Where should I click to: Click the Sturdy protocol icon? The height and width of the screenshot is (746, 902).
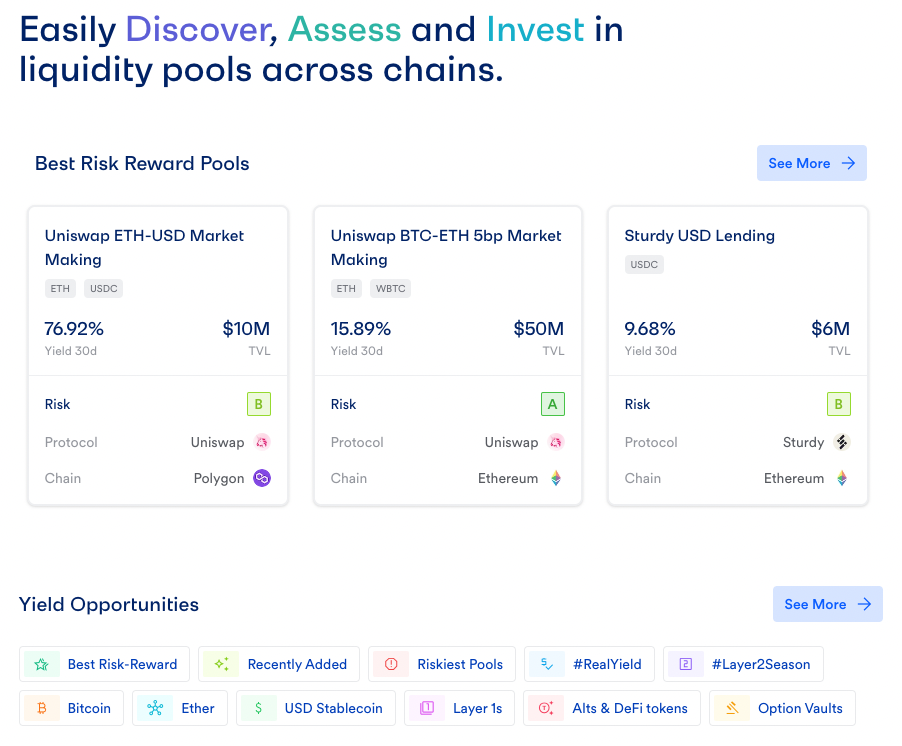(842, 442)
